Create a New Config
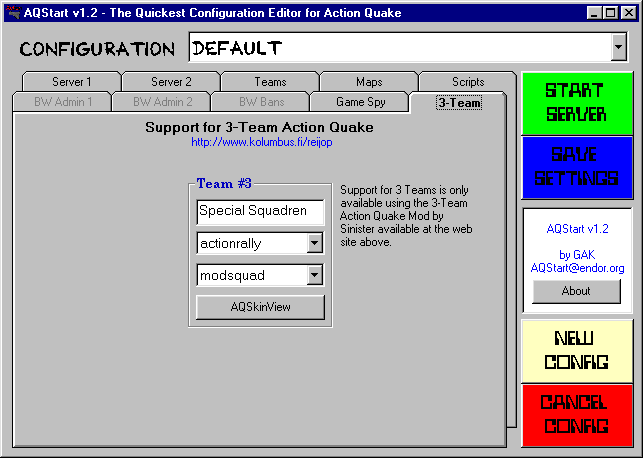Image resolution: width=643 pixels, height=458 pixels. tap(577, 351)
